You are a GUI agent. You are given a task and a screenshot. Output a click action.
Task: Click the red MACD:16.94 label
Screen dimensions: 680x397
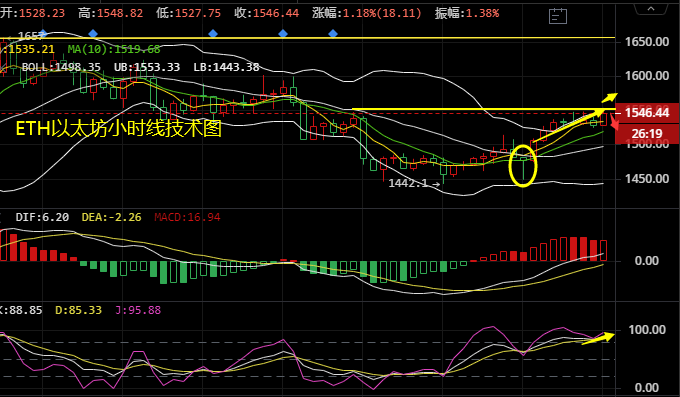187,217
